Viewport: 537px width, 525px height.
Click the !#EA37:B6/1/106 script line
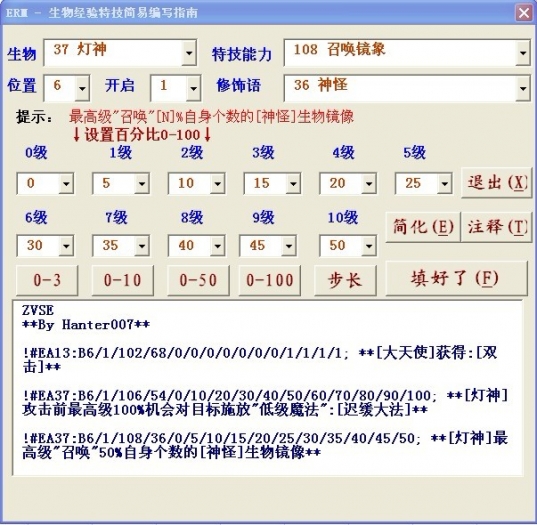(265, 402)
